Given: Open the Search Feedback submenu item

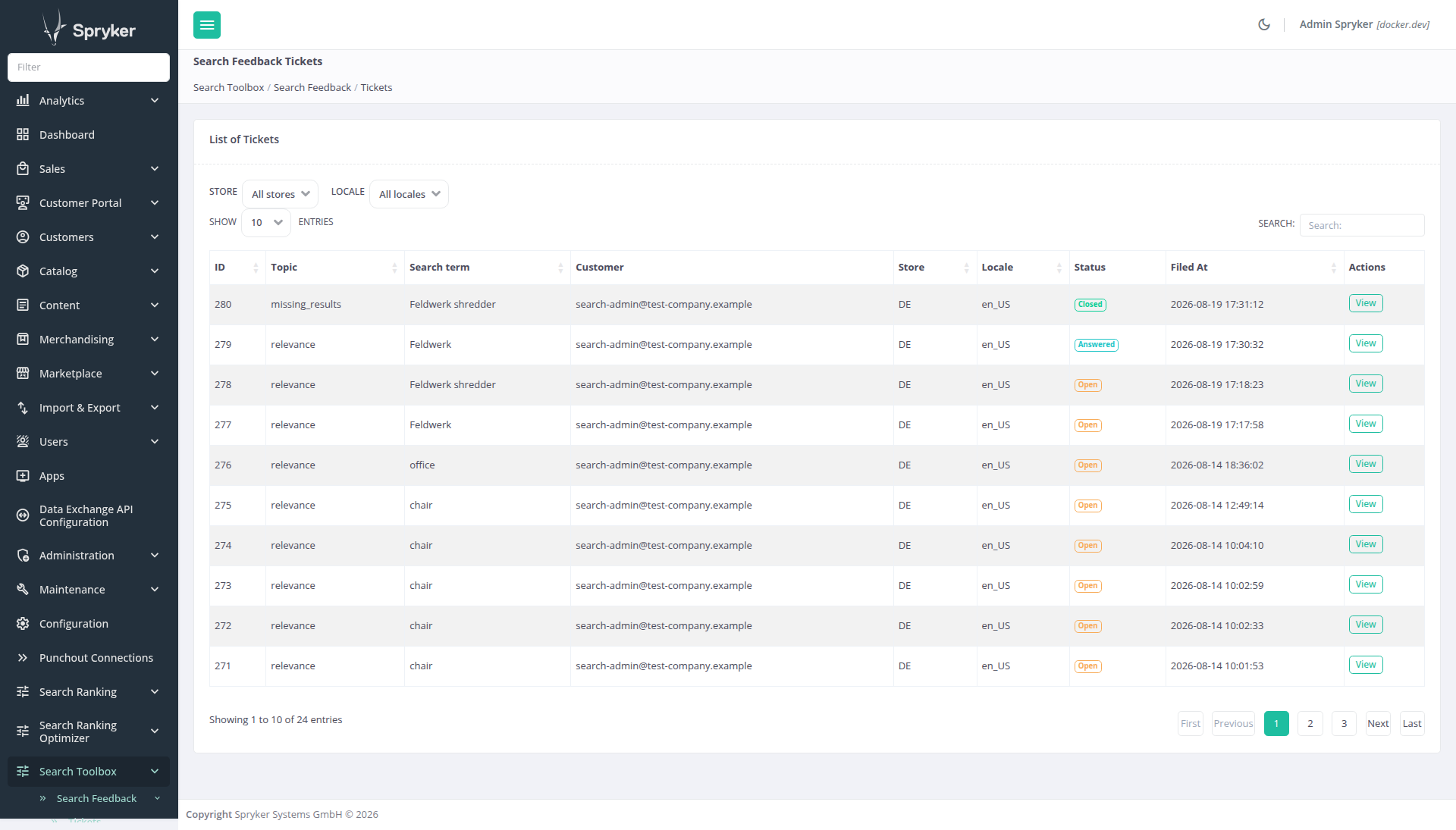Looking at the screenshot, I should coord(96,798).
